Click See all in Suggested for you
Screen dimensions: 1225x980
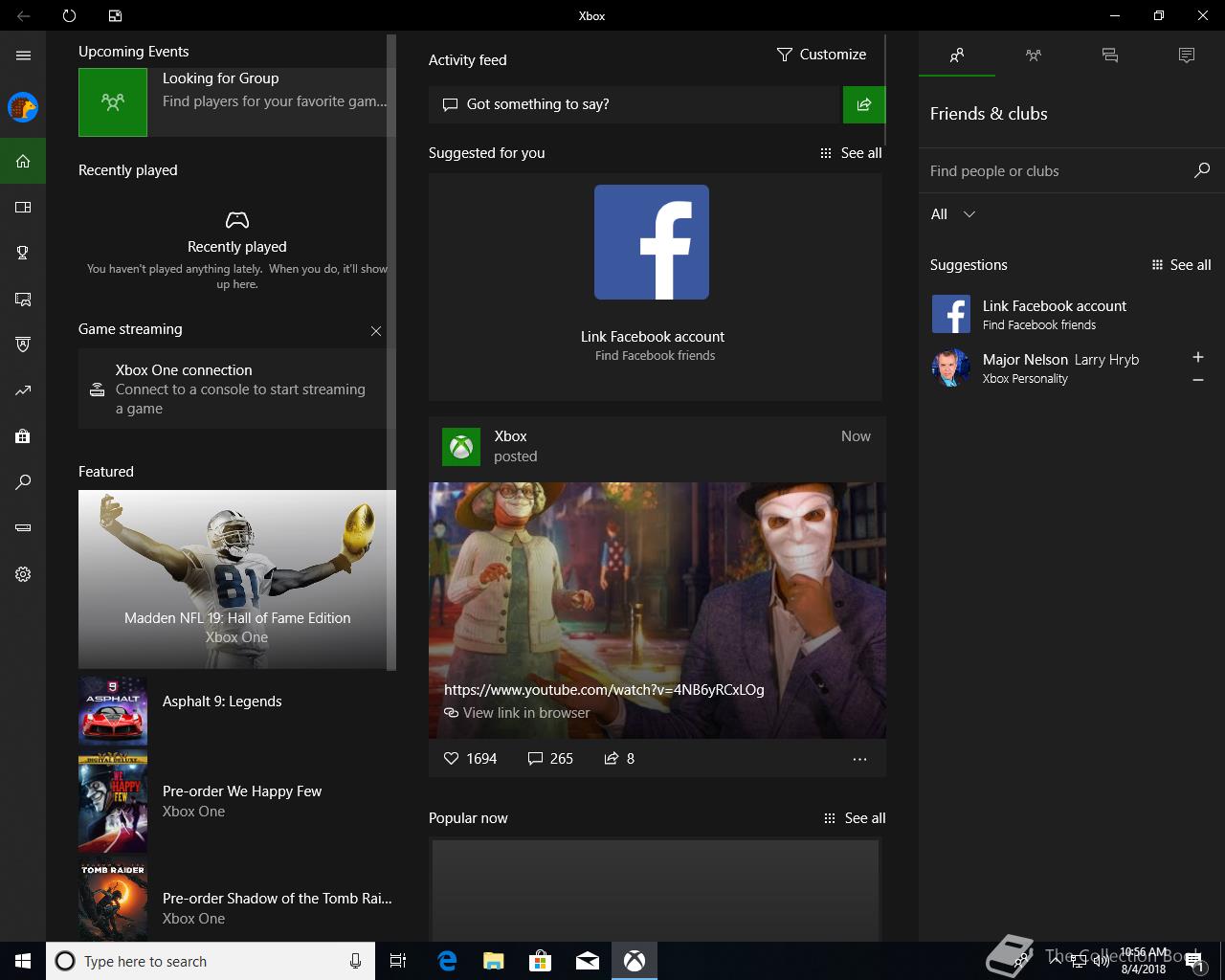pyautogui.click(x=851, y=153)
